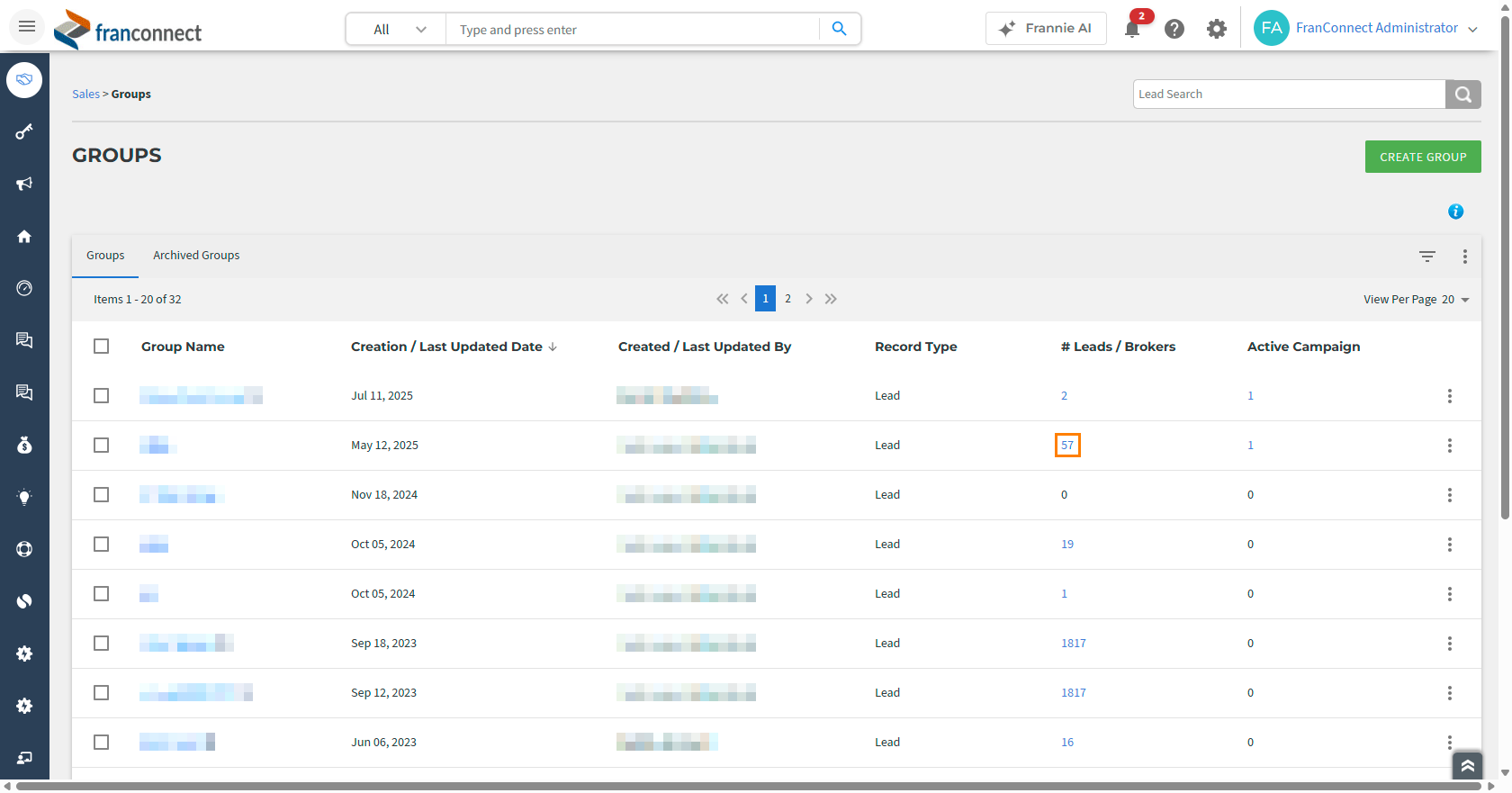Focus the Lead Search input field
Image resolution: width=1512 pixels, height=793 pixels.
point(1289,95)
